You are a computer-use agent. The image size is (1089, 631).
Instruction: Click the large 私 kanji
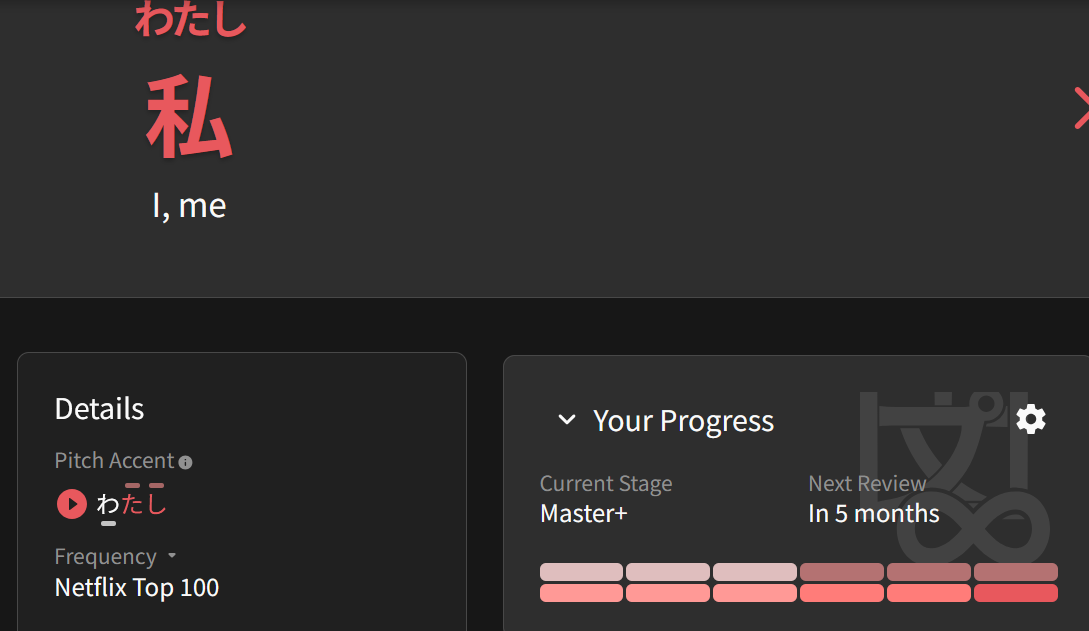click(189, 118)
